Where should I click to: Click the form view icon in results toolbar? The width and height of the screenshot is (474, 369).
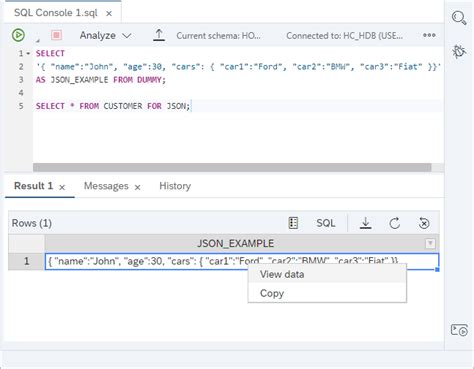point(293,223)
